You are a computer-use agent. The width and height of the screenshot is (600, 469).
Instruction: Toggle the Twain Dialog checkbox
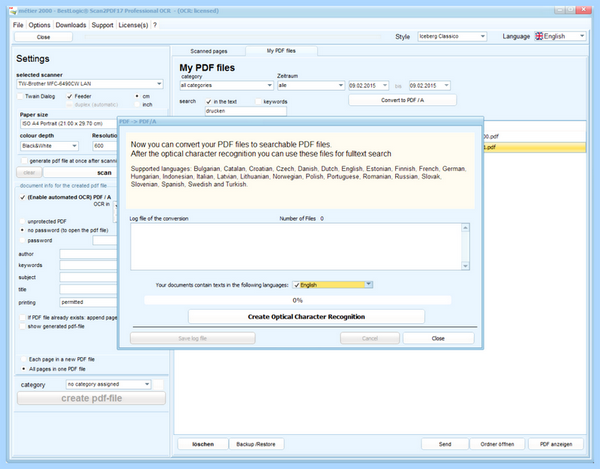coord(20,96)
